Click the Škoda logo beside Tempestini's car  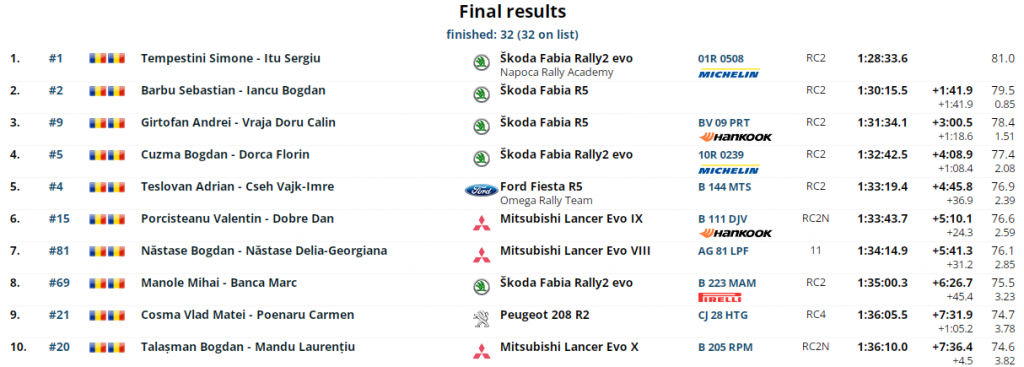(481, 63)
